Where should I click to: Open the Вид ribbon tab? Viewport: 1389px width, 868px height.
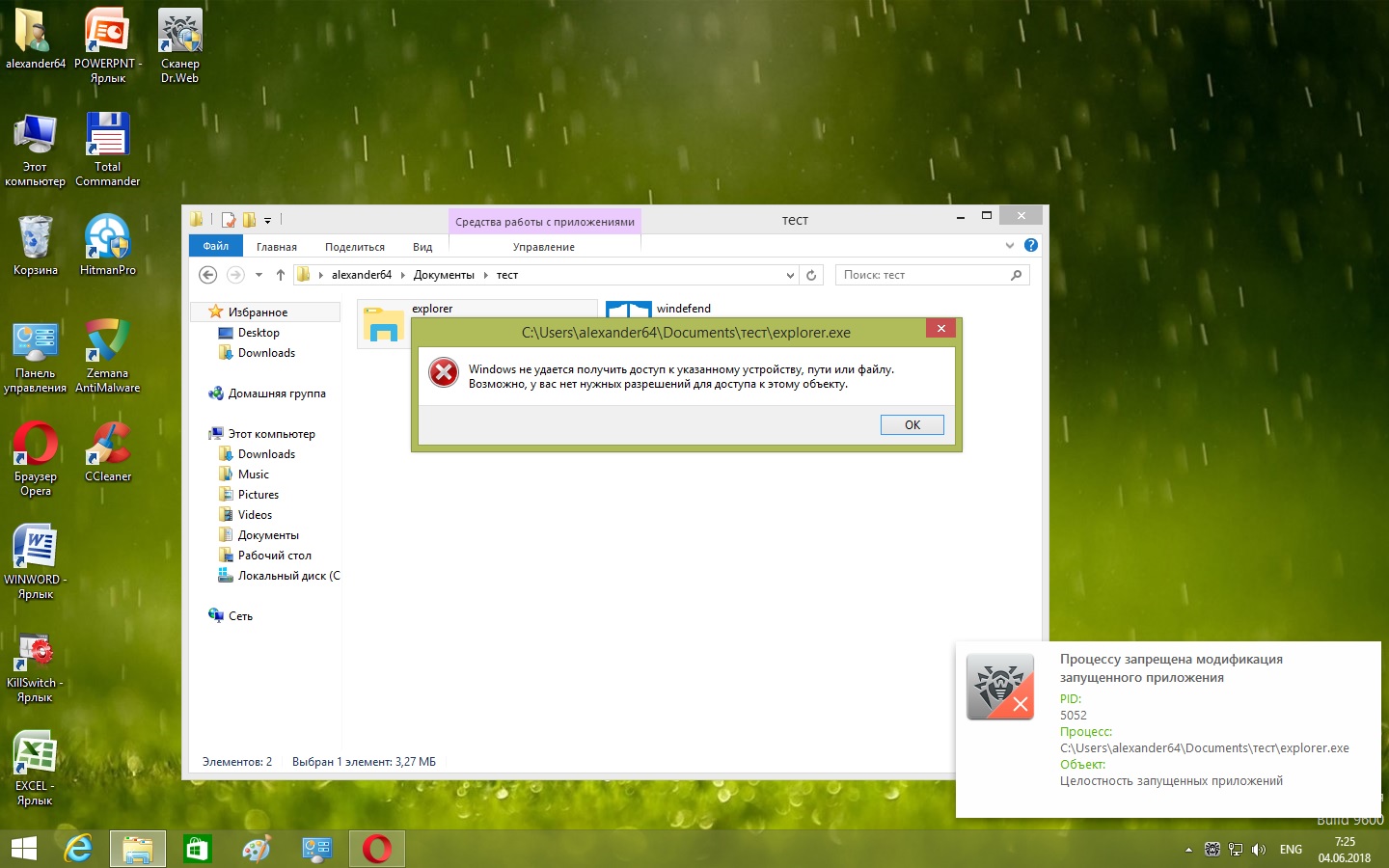point(422,247)
